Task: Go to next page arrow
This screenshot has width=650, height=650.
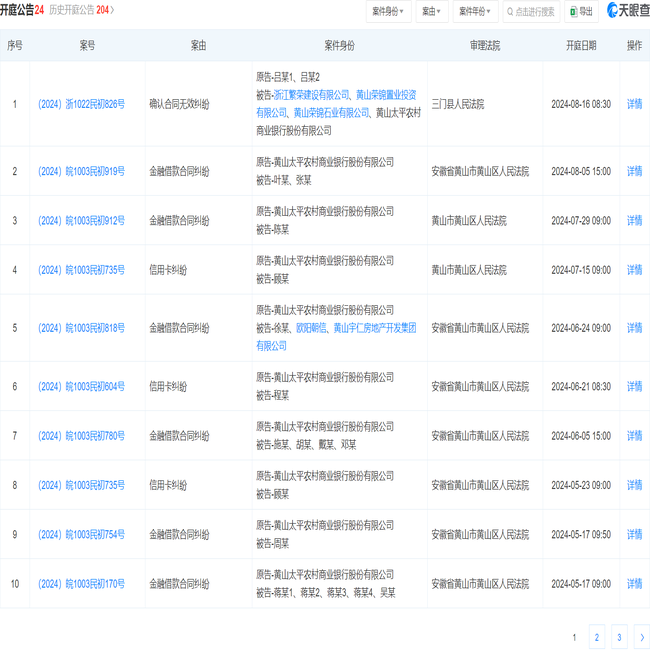Action: pyautogui.click(x=642, y=637)
